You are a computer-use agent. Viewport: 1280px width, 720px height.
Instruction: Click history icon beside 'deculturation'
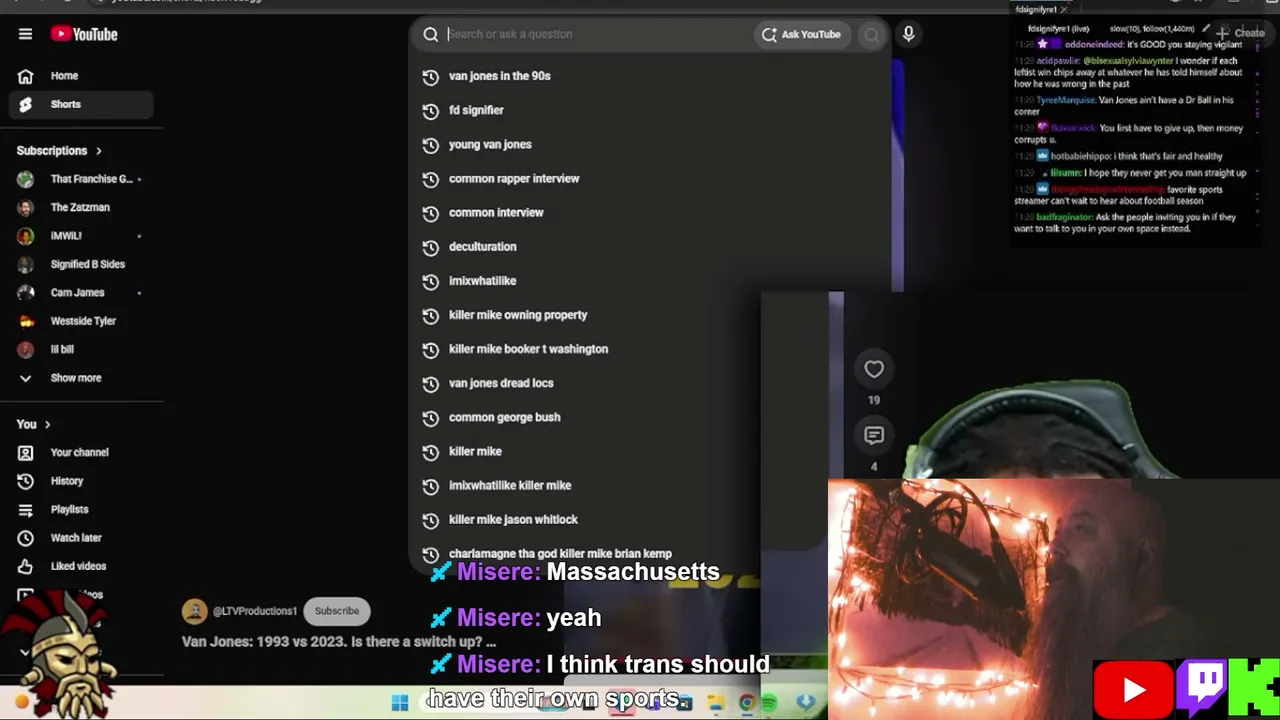431,247
